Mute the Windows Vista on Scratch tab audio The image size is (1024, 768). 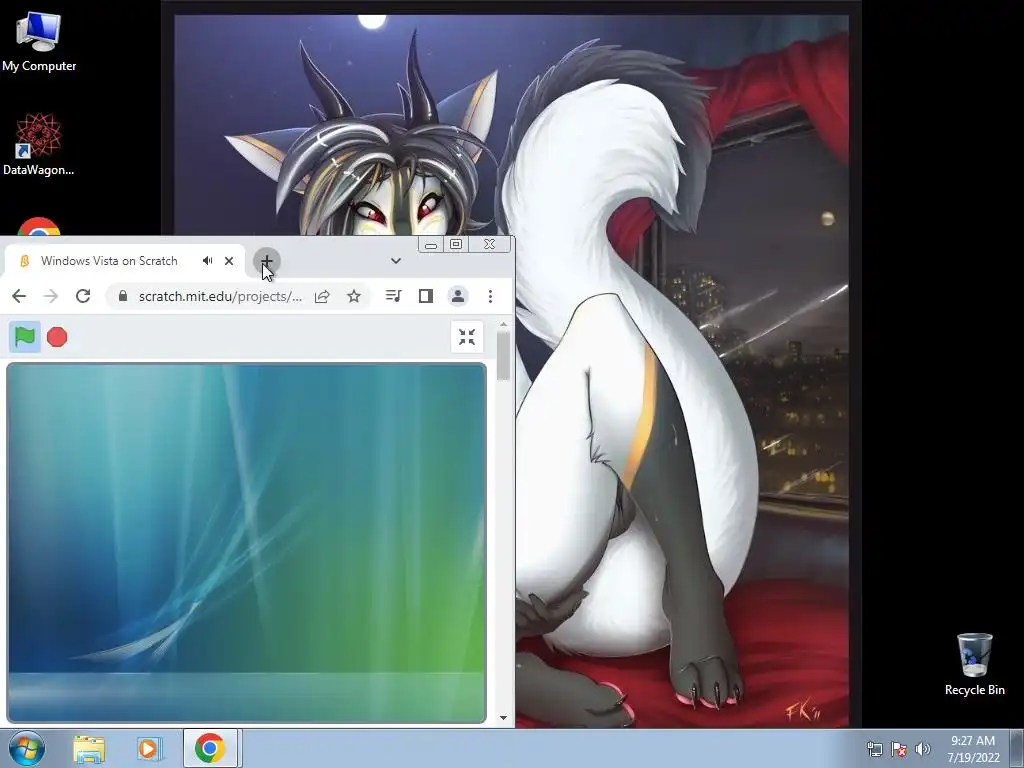tap(208, 261)
